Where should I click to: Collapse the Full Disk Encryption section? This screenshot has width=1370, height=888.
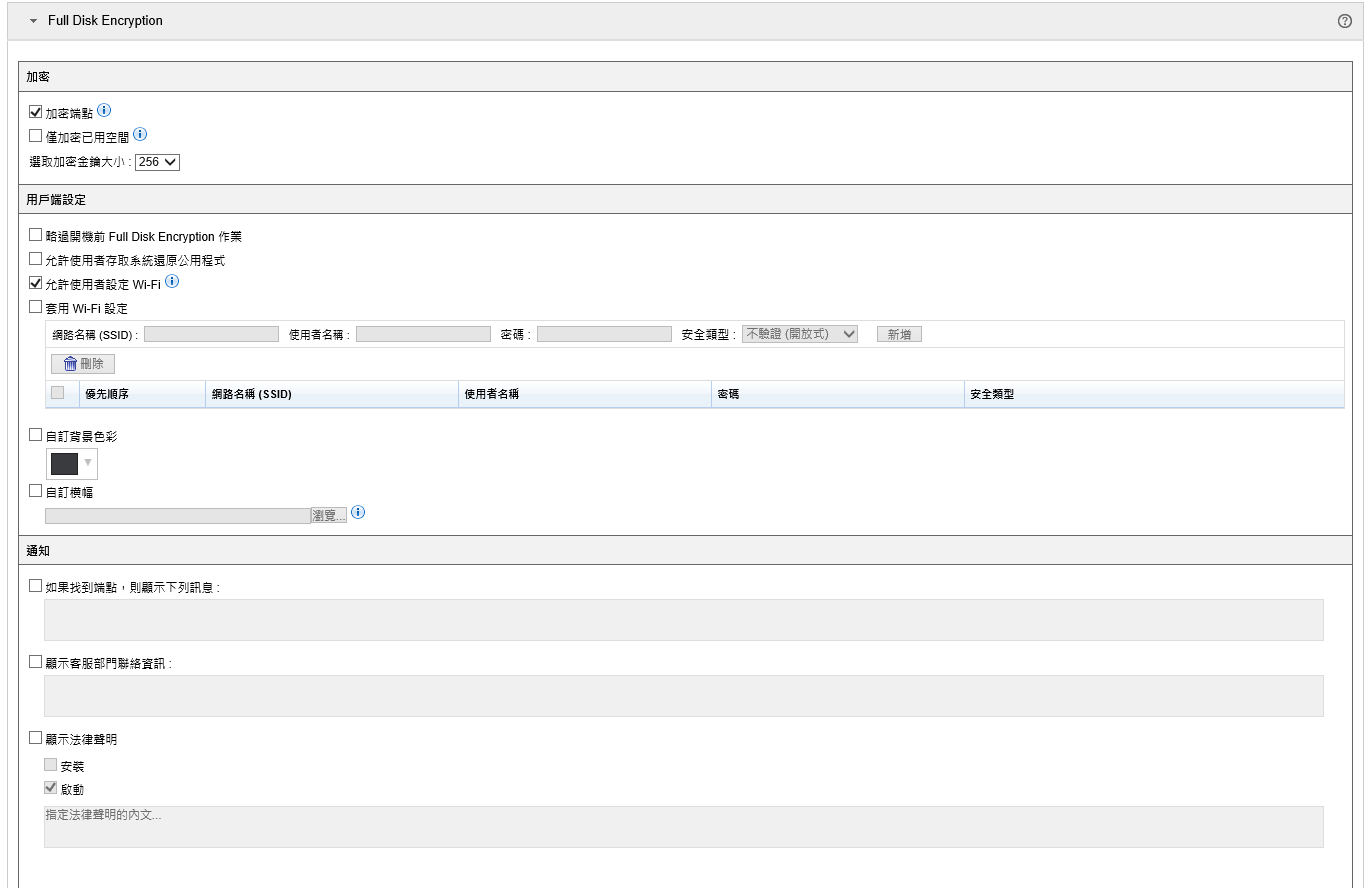click(33, 21)
